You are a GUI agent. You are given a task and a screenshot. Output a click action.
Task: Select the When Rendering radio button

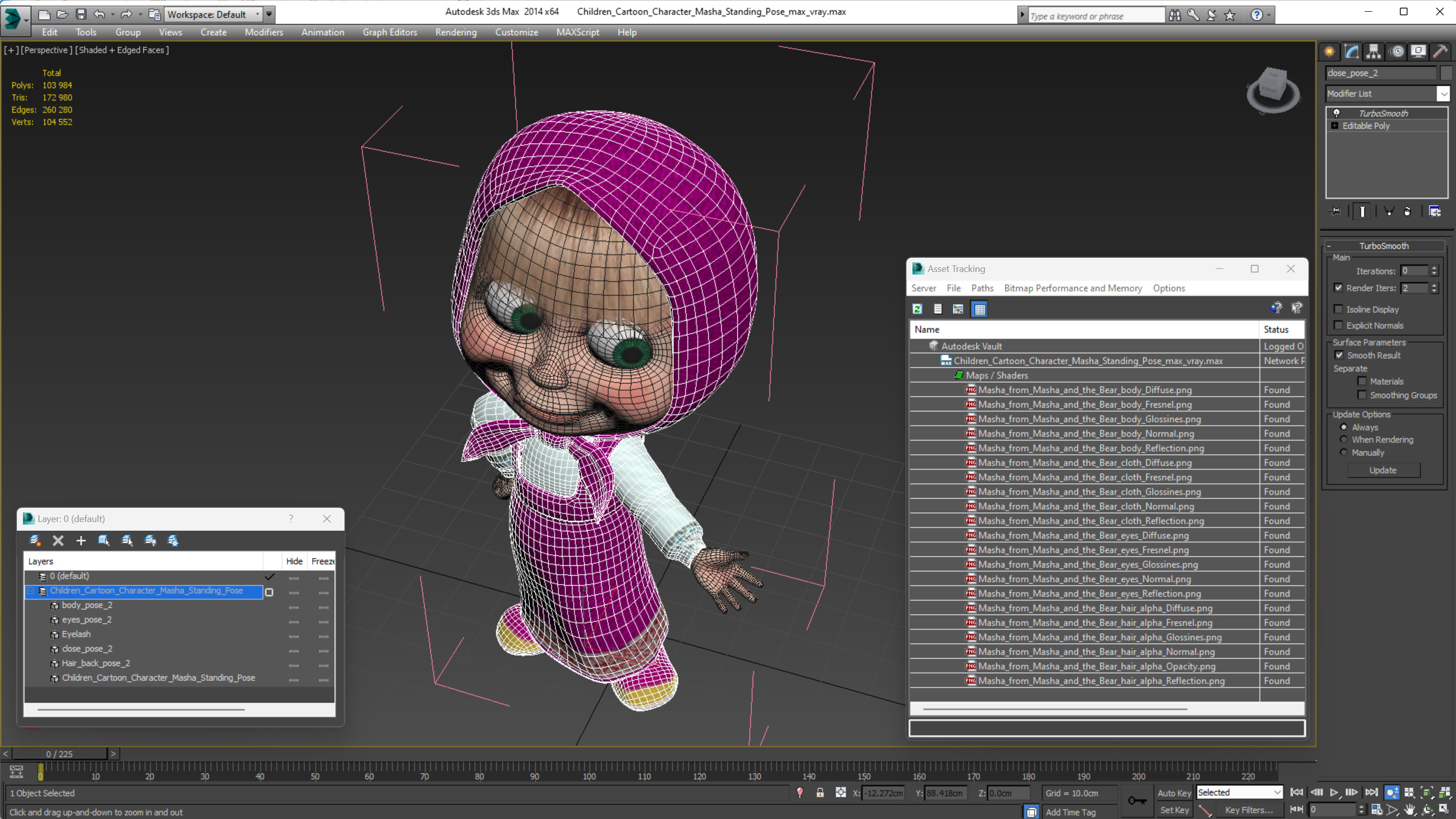point(1344,439)
